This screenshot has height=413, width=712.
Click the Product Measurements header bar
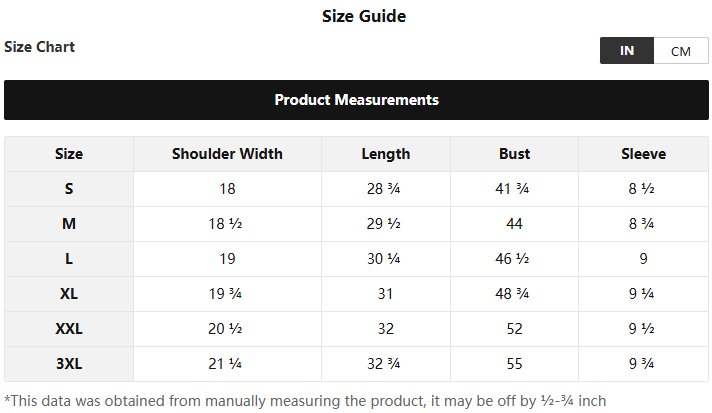[x=356, y=100]
